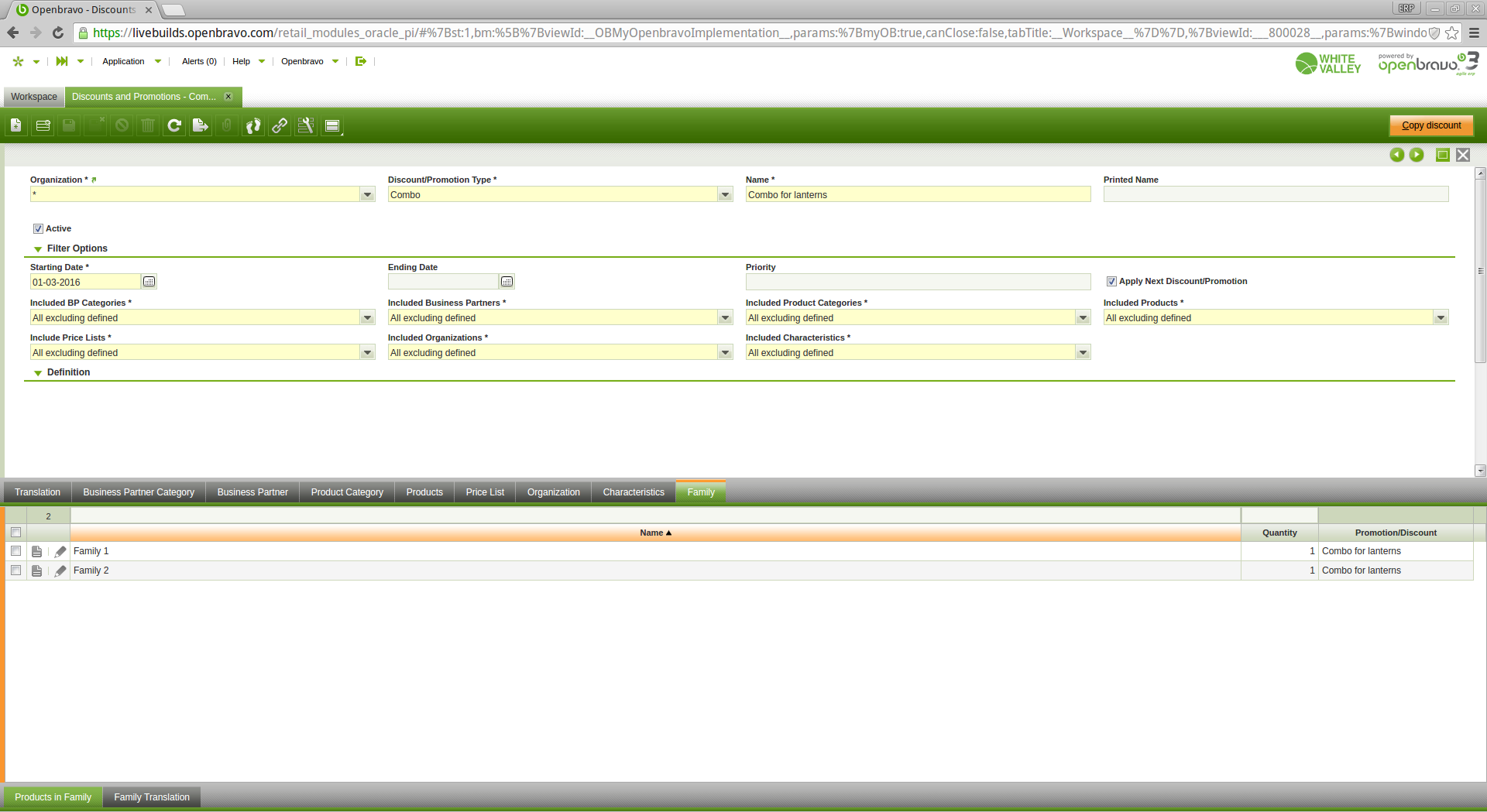Click the linked items chain icon
Image resolution: width=1487 pixels, height=812 pixels.
[x=280, y=125]
